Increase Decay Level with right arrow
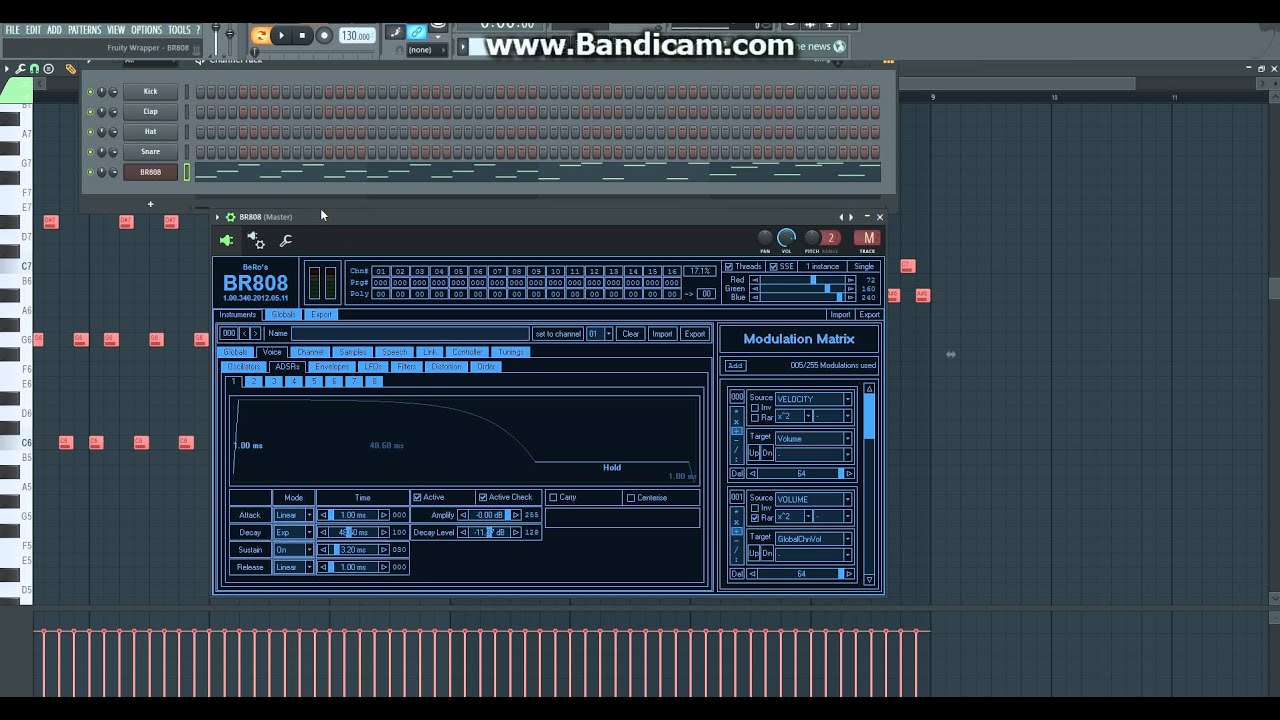The height and width of the screenshot is (720, 1280). pos(515,532)
